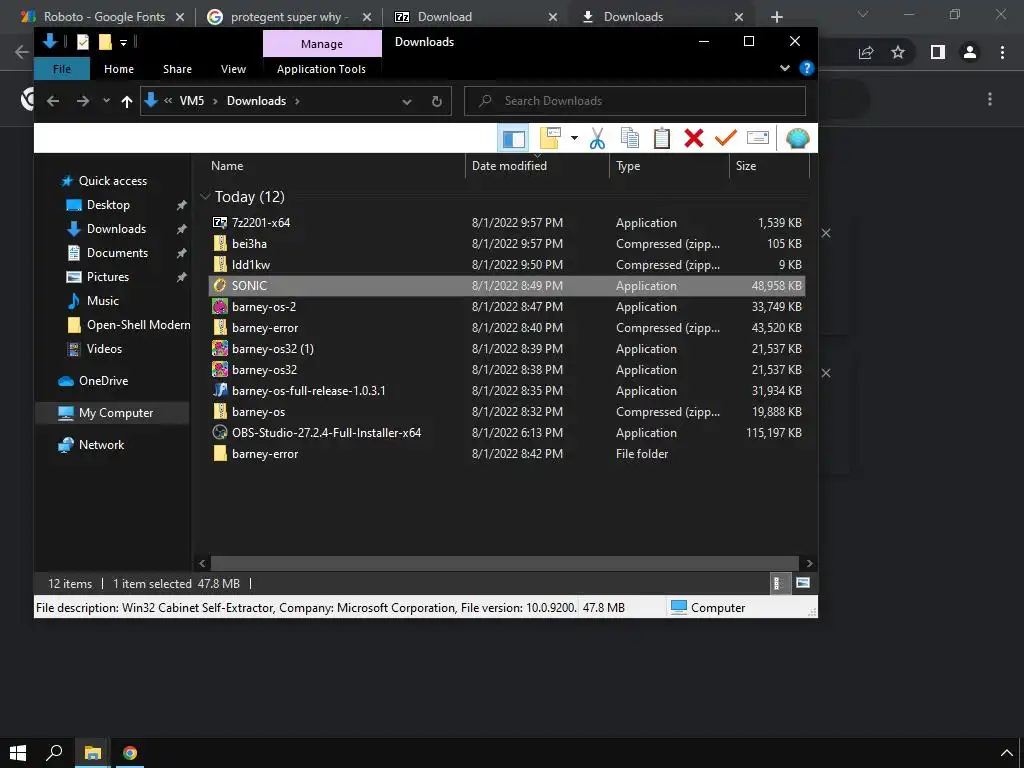Select Music in the navigation pane

tap(103, 301)
